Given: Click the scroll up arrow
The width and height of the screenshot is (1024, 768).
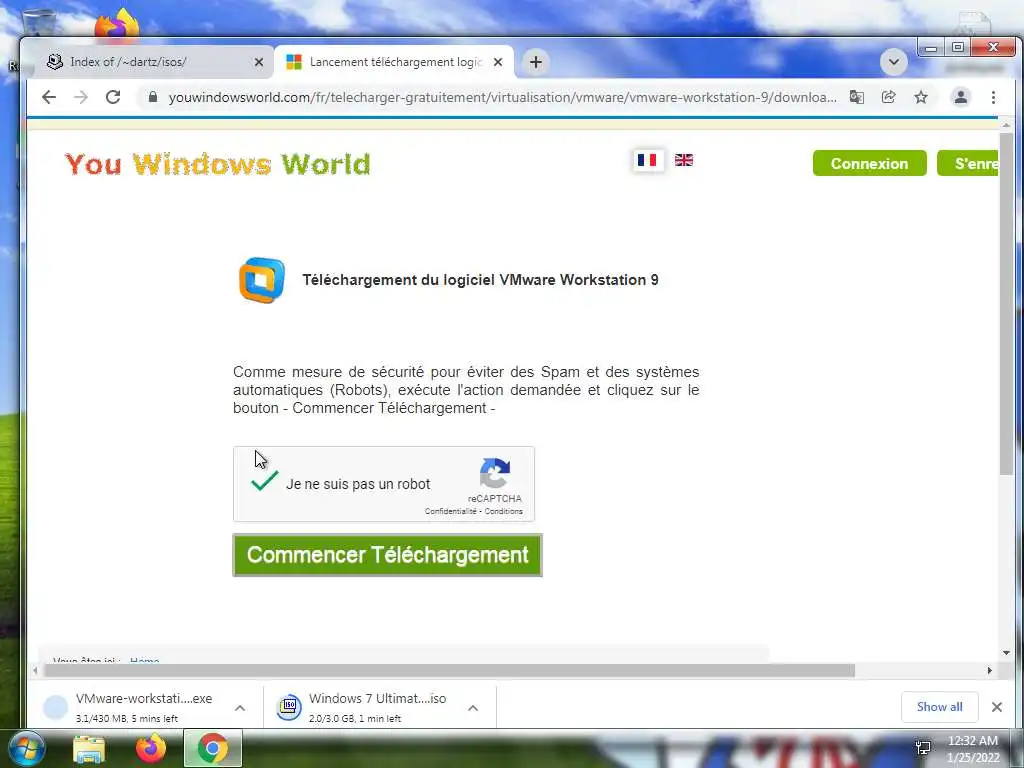Looking at the screenshot, I should click(1006, 124).
